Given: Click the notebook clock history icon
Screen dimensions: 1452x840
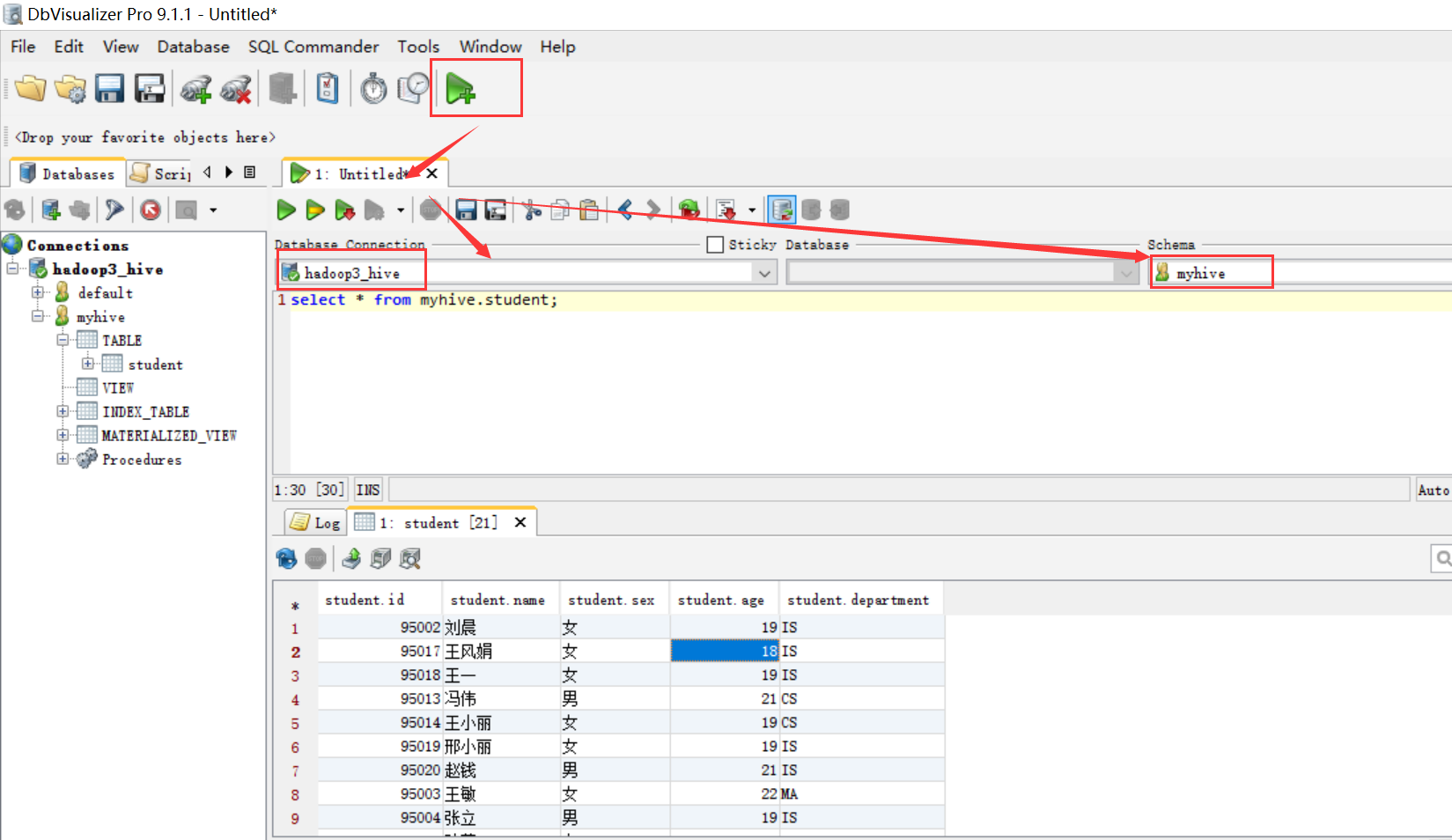Looking at the screenshot, I should (413, 87).
